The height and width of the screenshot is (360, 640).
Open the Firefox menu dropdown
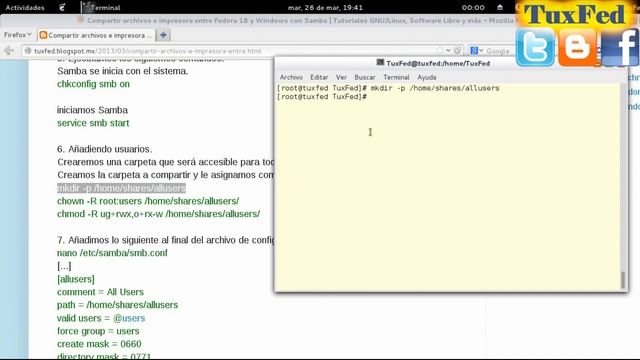coord(17,35)
